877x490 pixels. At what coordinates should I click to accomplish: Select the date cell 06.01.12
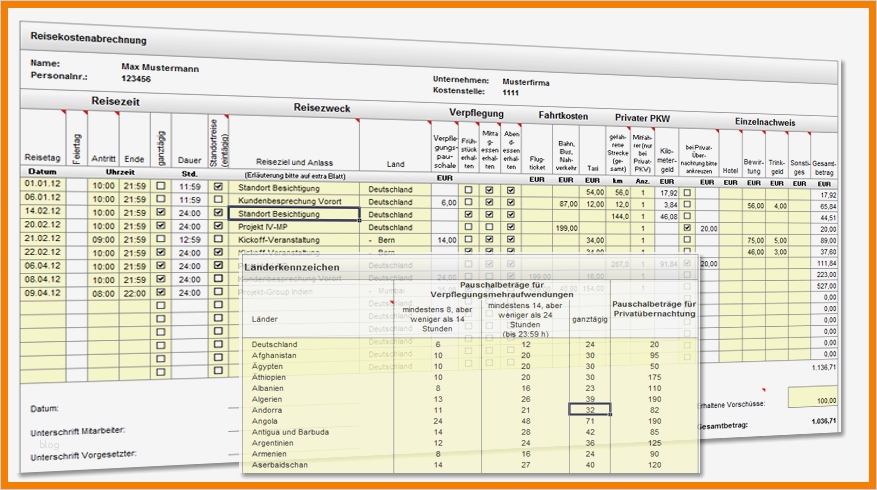(43, 197)
